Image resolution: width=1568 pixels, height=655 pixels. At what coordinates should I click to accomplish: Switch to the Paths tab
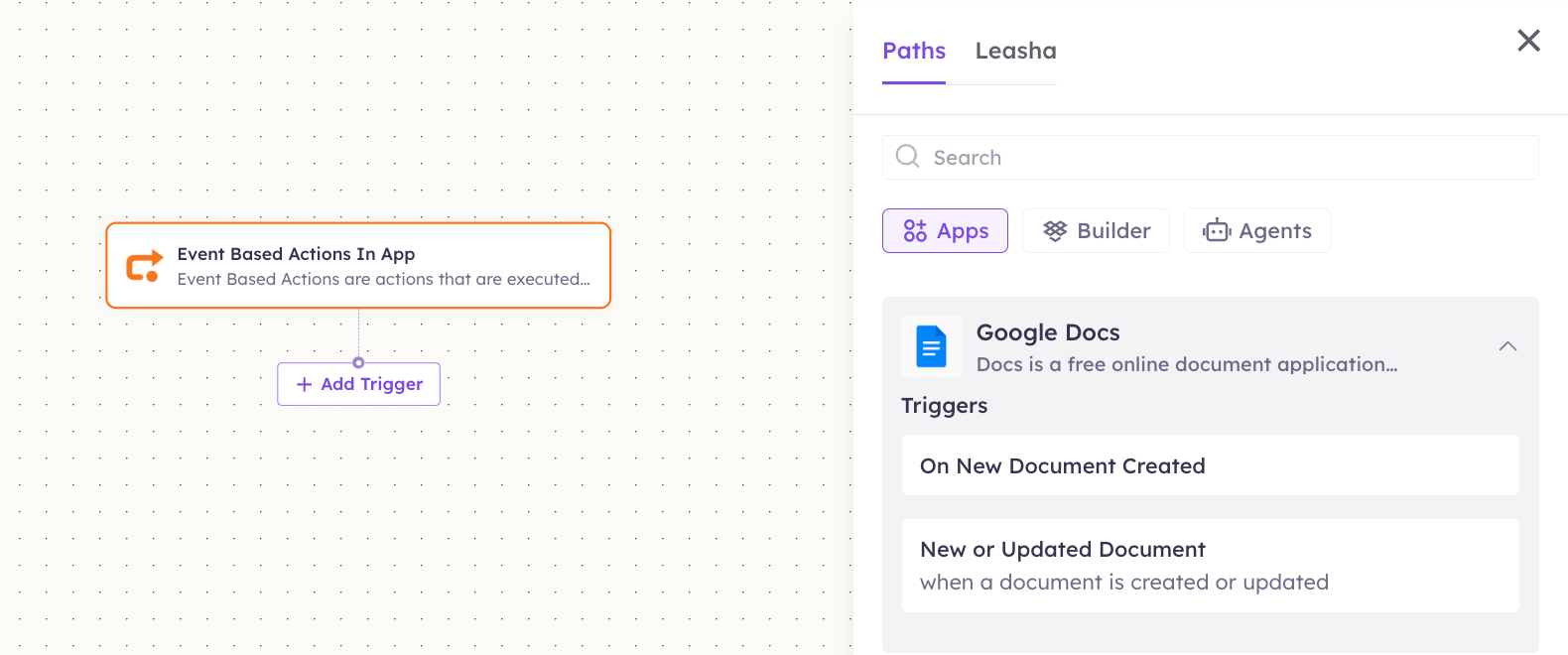[x=914, y=51]
